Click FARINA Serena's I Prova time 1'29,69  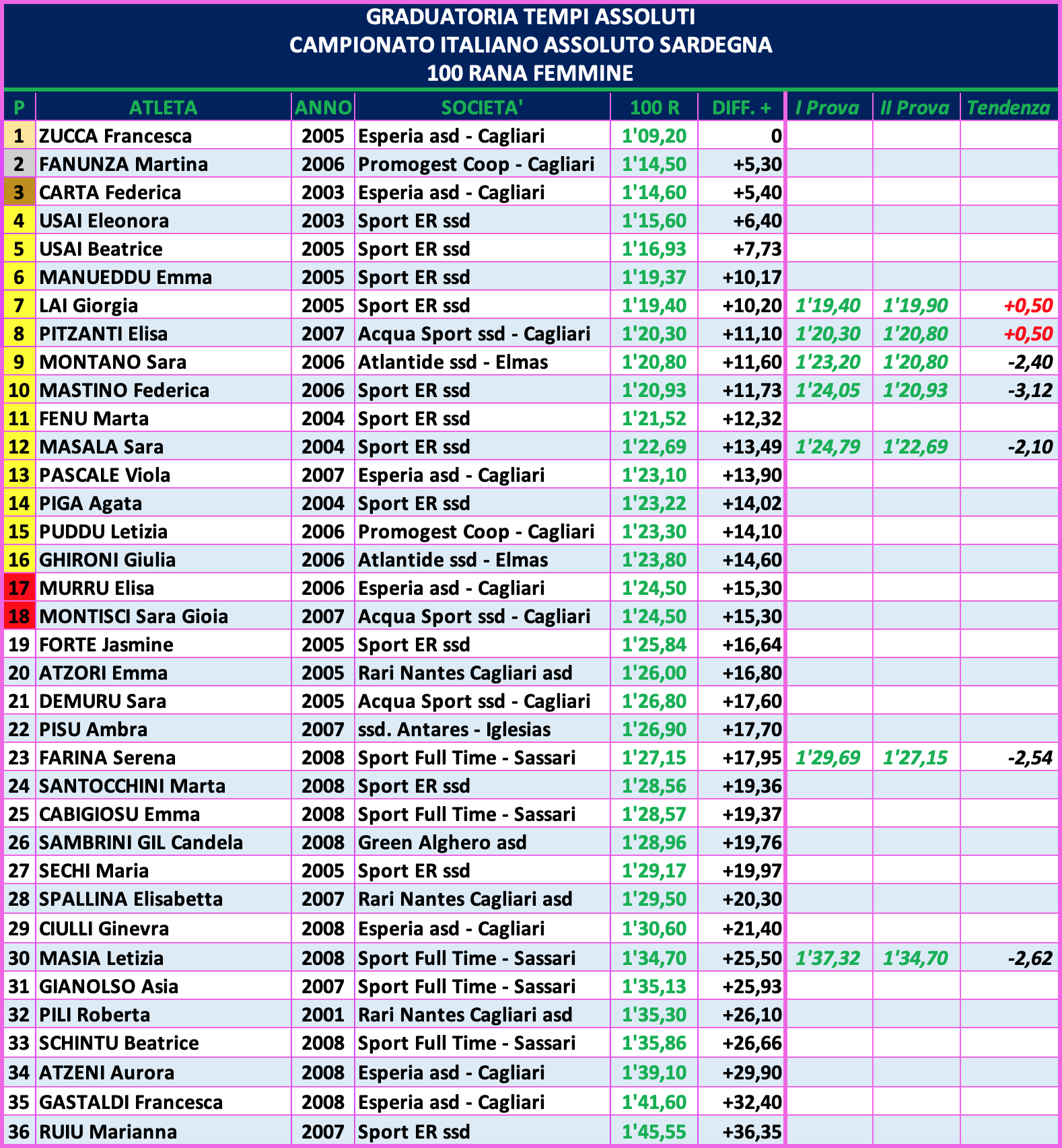[x=828, y=758]
